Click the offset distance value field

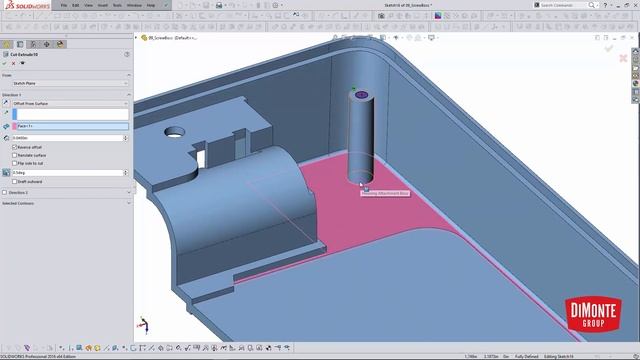(67, 138)
